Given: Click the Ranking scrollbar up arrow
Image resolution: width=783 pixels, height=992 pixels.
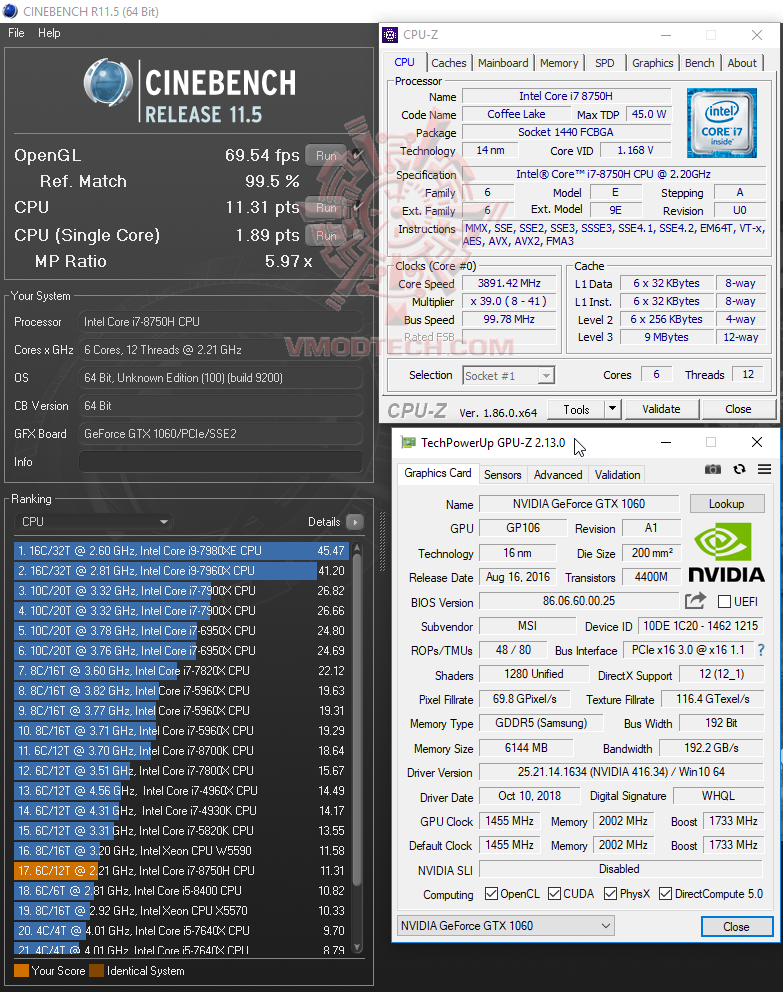Looking at the screenshot, I should click(x=357, y=548).
